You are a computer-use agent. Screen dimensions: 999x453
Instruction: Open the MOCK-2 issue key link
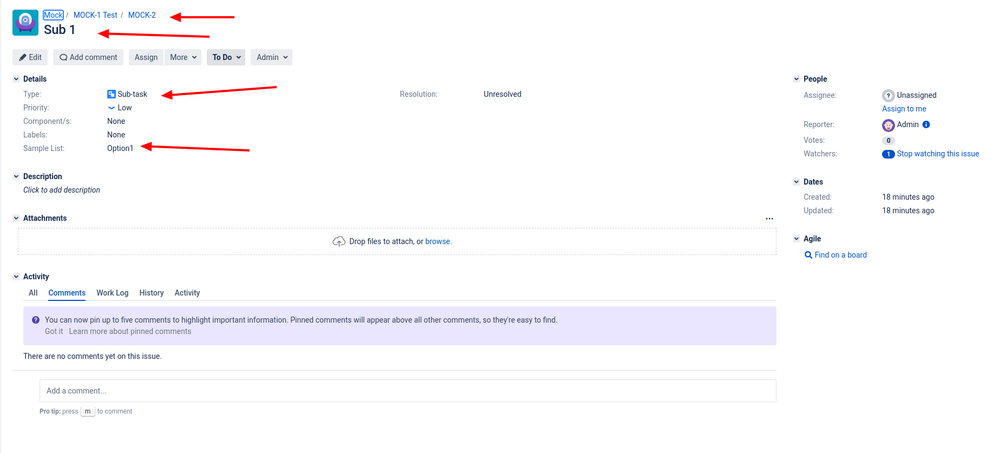[142, 15]
